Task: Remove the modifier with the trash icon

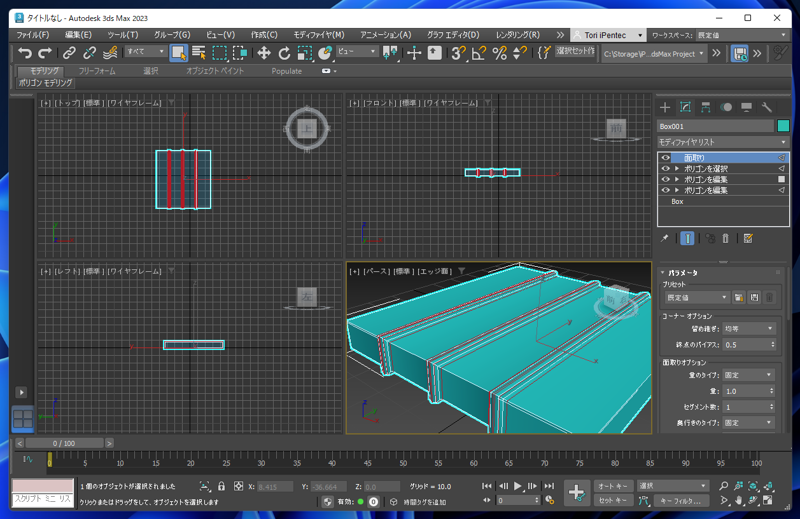Action: pos(726,238)
